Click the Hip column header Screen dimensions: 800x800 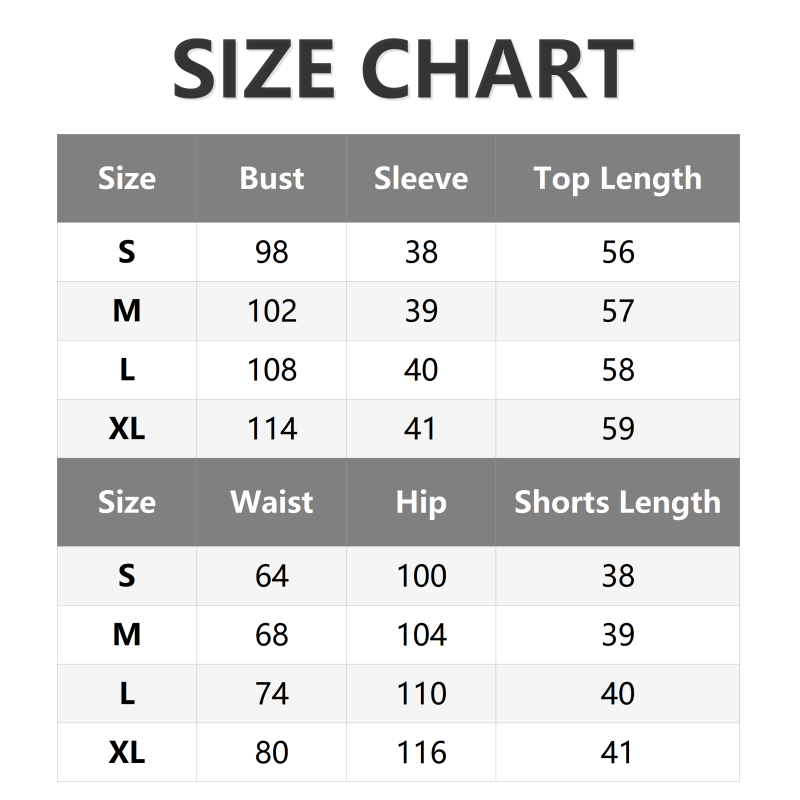point(421,502)
